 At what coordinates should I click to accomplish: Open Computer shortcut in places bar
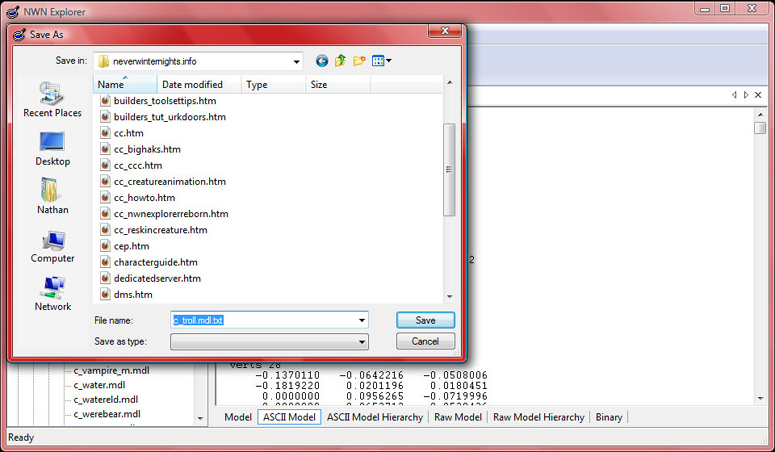[52, 247]
